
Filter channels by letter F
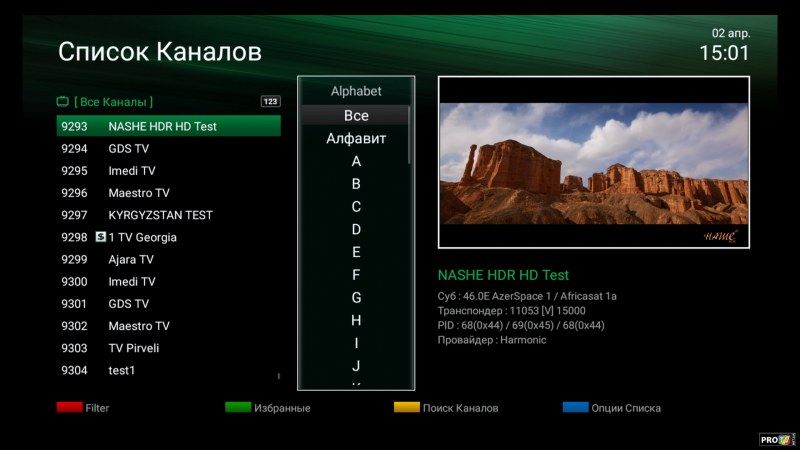click(x=356, y=275)
